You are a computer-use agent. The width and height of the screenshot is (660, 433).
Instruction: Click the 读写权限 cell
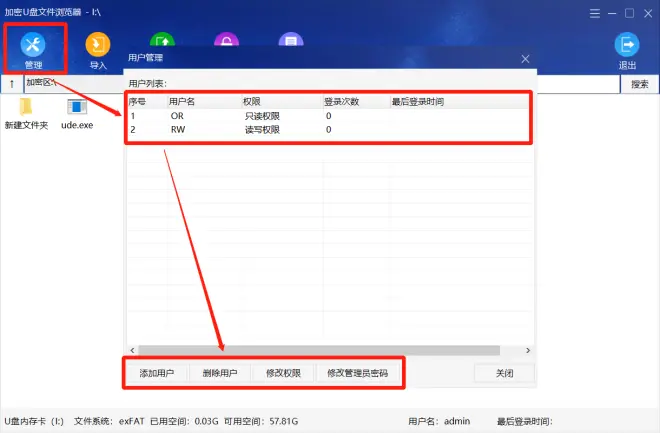(x=262, y=129)
